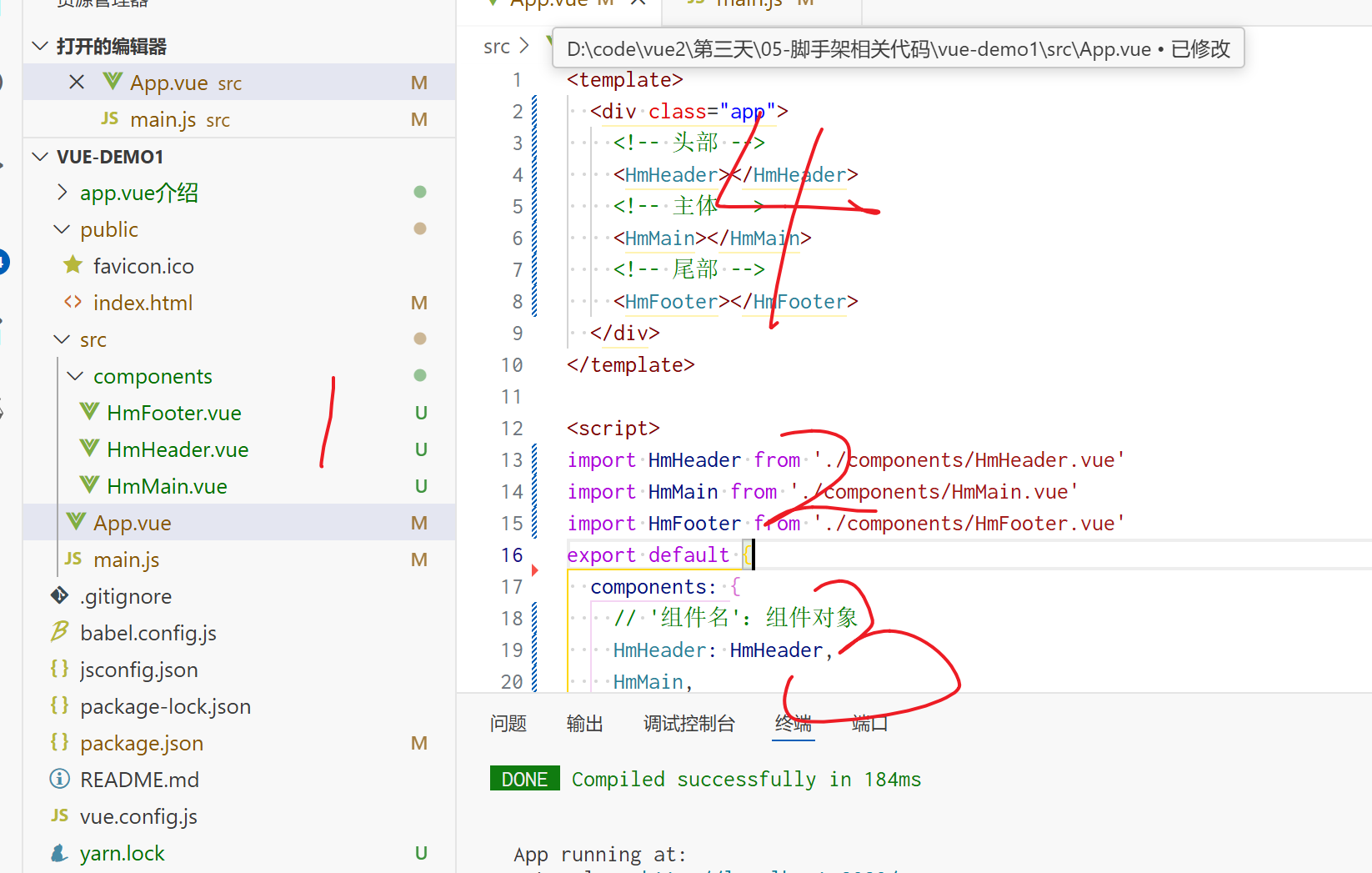Screen dimensions: 1372x873
Task: Click the <HmFooter></HmFooter> tag in the code
Action: pyautogui.click(x=736, y=302)
